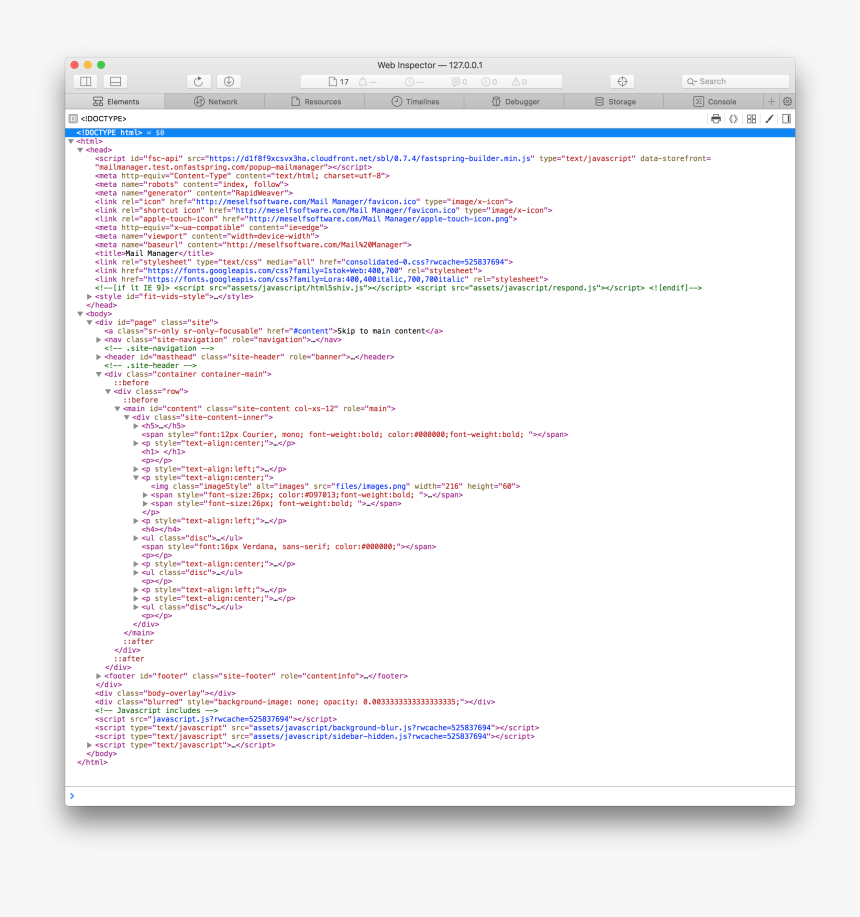Activate the element inspection crosshair icon

coord(622,81)
